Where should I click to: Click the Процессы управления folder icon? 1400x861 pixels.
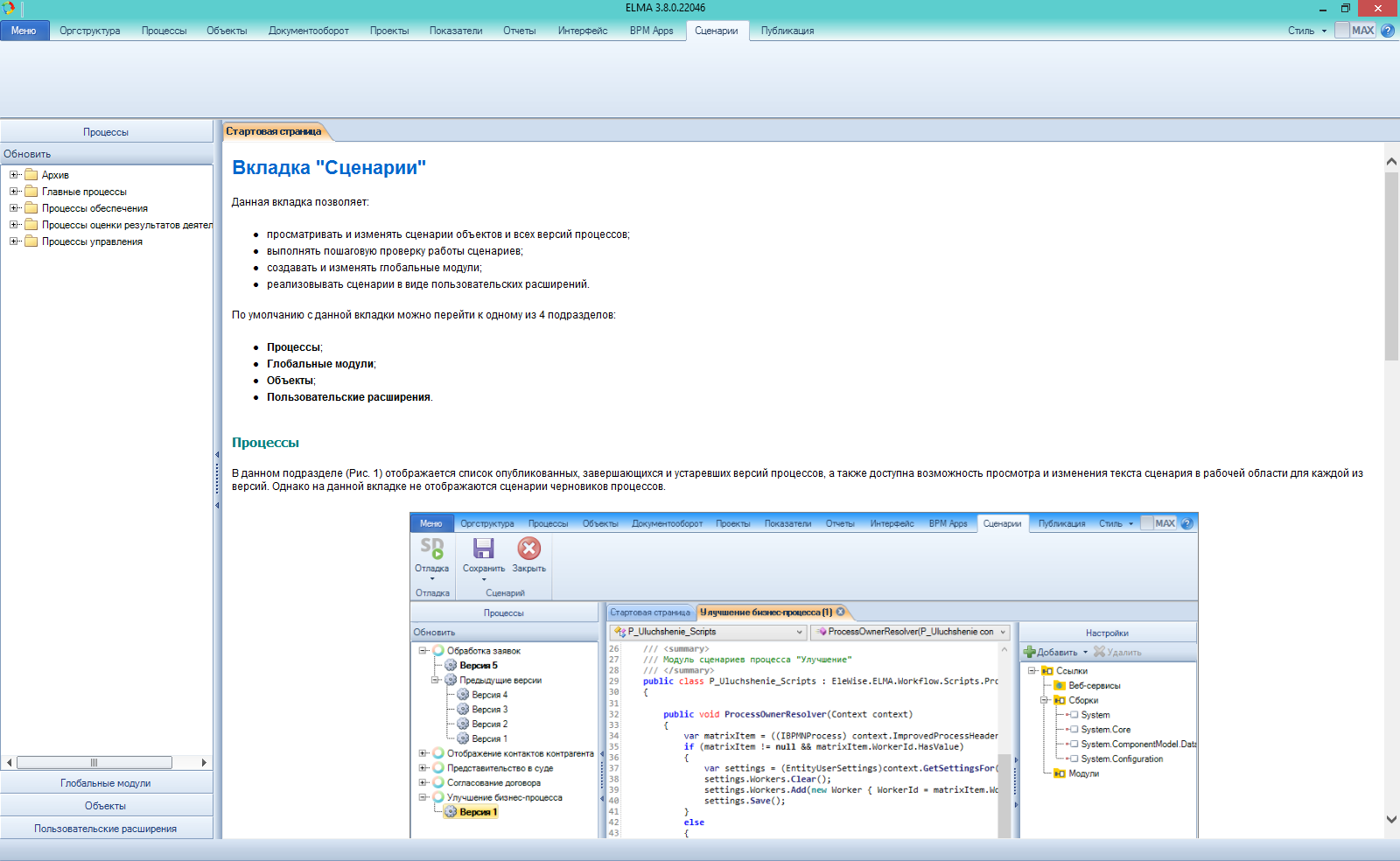click(x=31, y=241)
